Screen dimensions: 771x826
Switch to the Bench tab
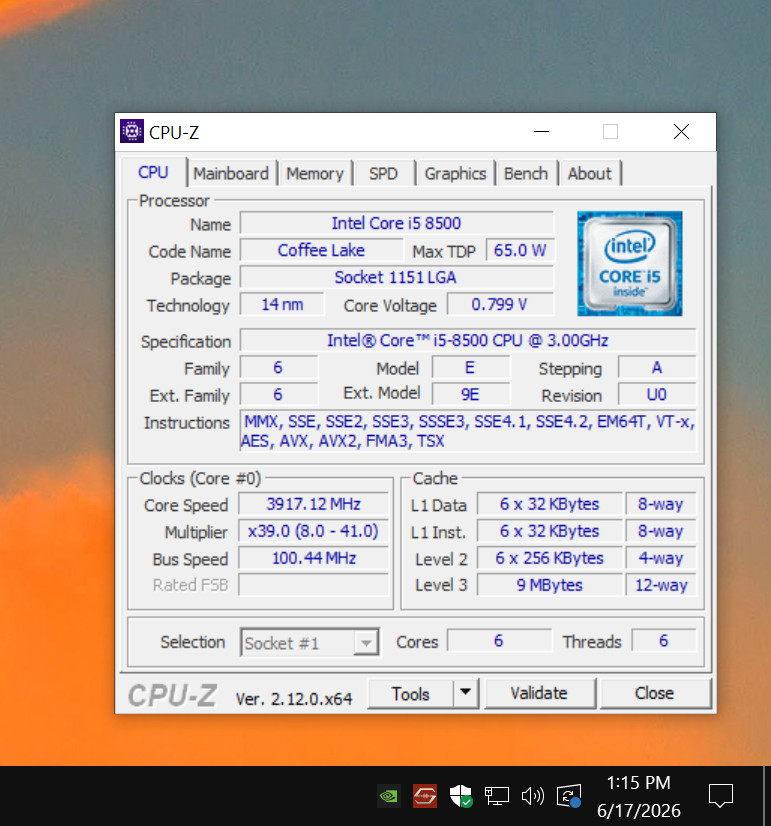[526, 173]
